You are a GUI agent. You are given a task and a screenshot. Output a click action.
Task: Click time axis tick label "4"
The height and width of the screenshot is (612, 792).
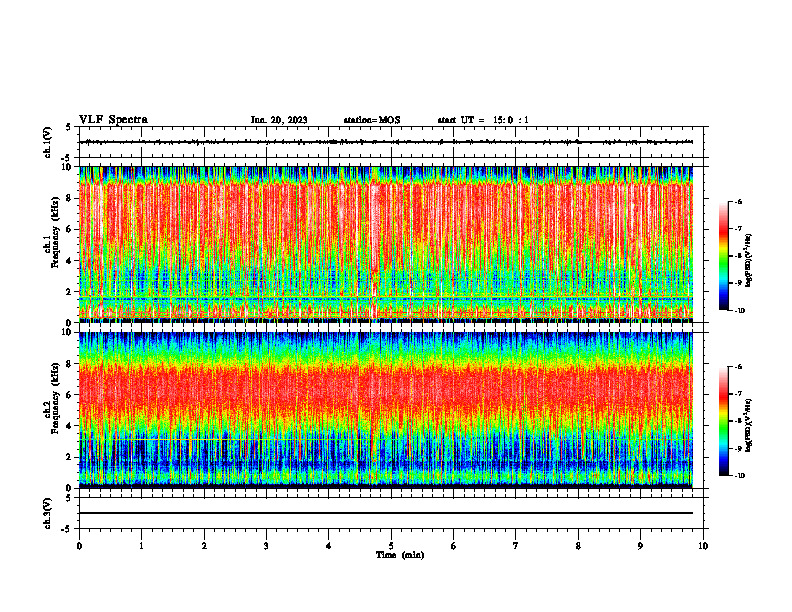click(x=329, y=546)
